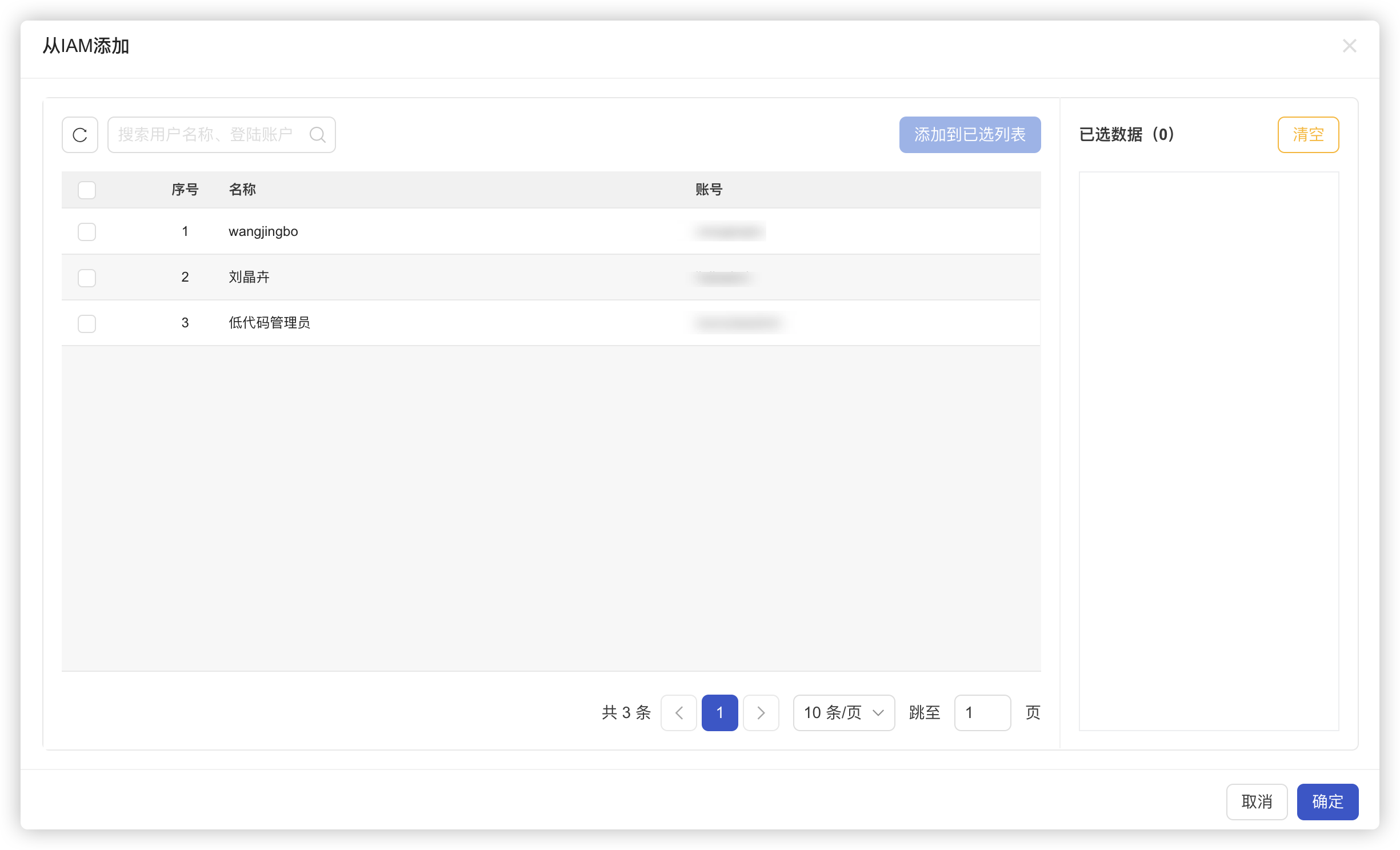Click the refresh icon button
This screenshot has width=1400, height=850.
pos(80,135)
